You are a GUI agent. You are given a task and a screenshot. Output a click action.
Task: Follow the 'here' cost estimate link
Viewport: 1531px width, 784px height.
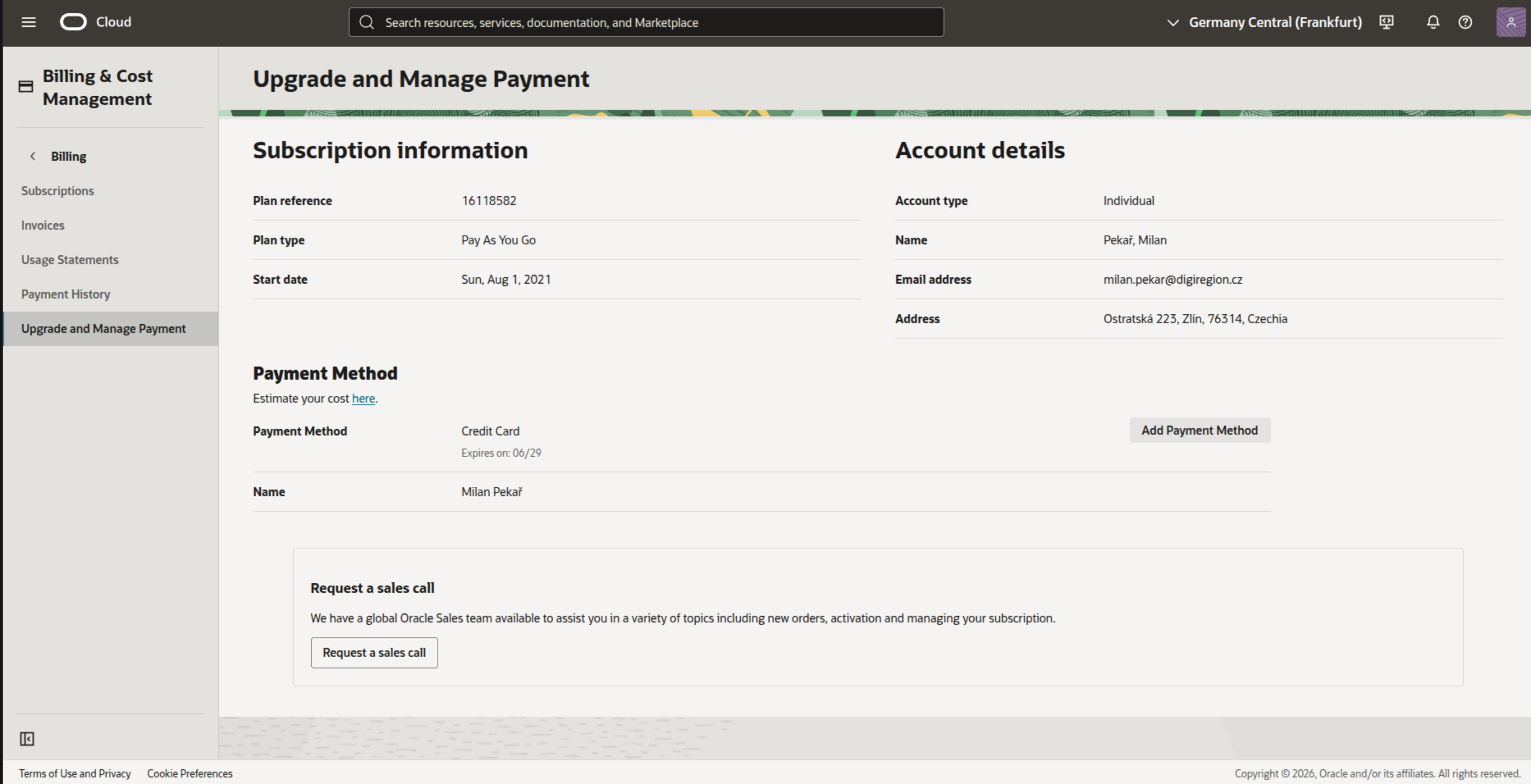(x=363, y=399)
